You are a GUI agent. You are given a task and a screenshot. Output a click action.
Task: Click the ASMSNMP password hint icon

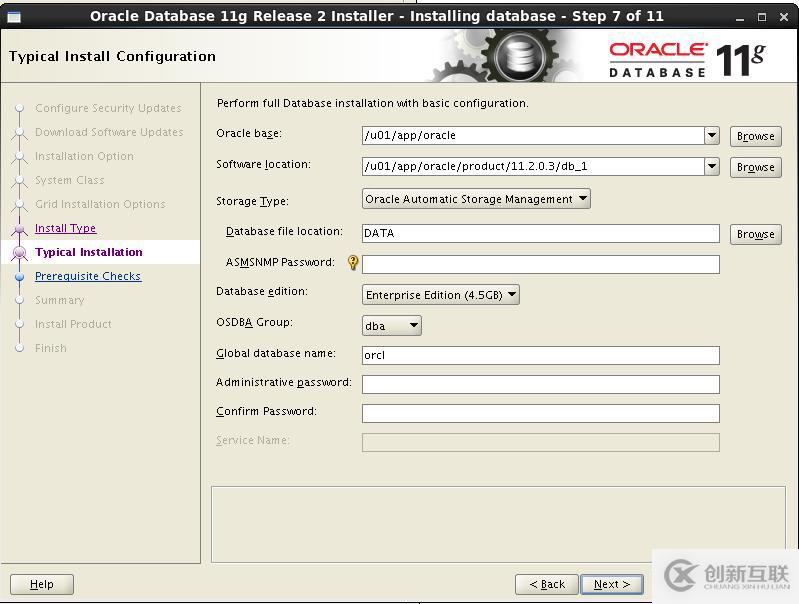[352, 264]
